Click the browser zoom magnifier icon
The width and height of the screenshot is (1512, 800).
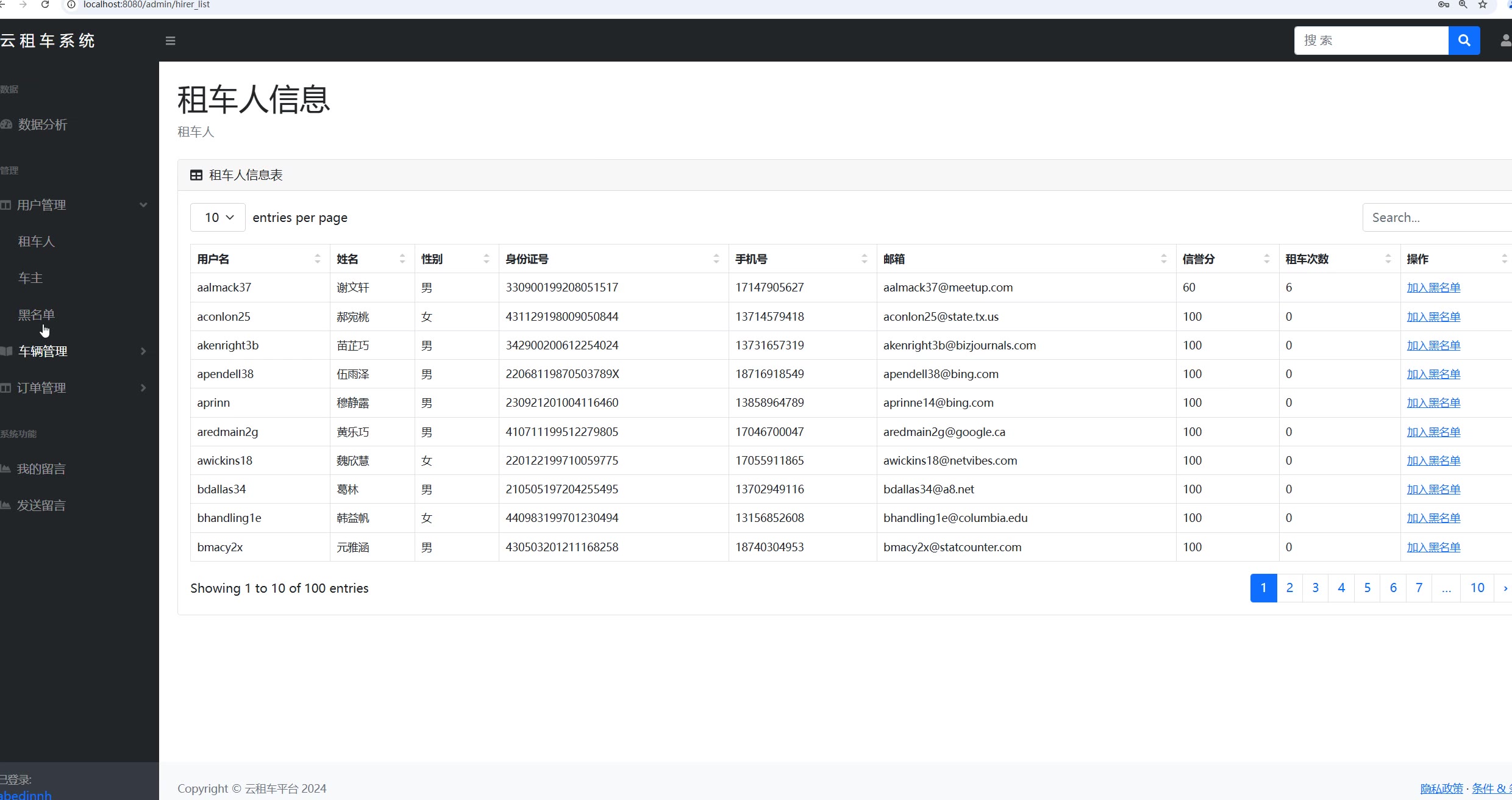(x=1463, y=4)
